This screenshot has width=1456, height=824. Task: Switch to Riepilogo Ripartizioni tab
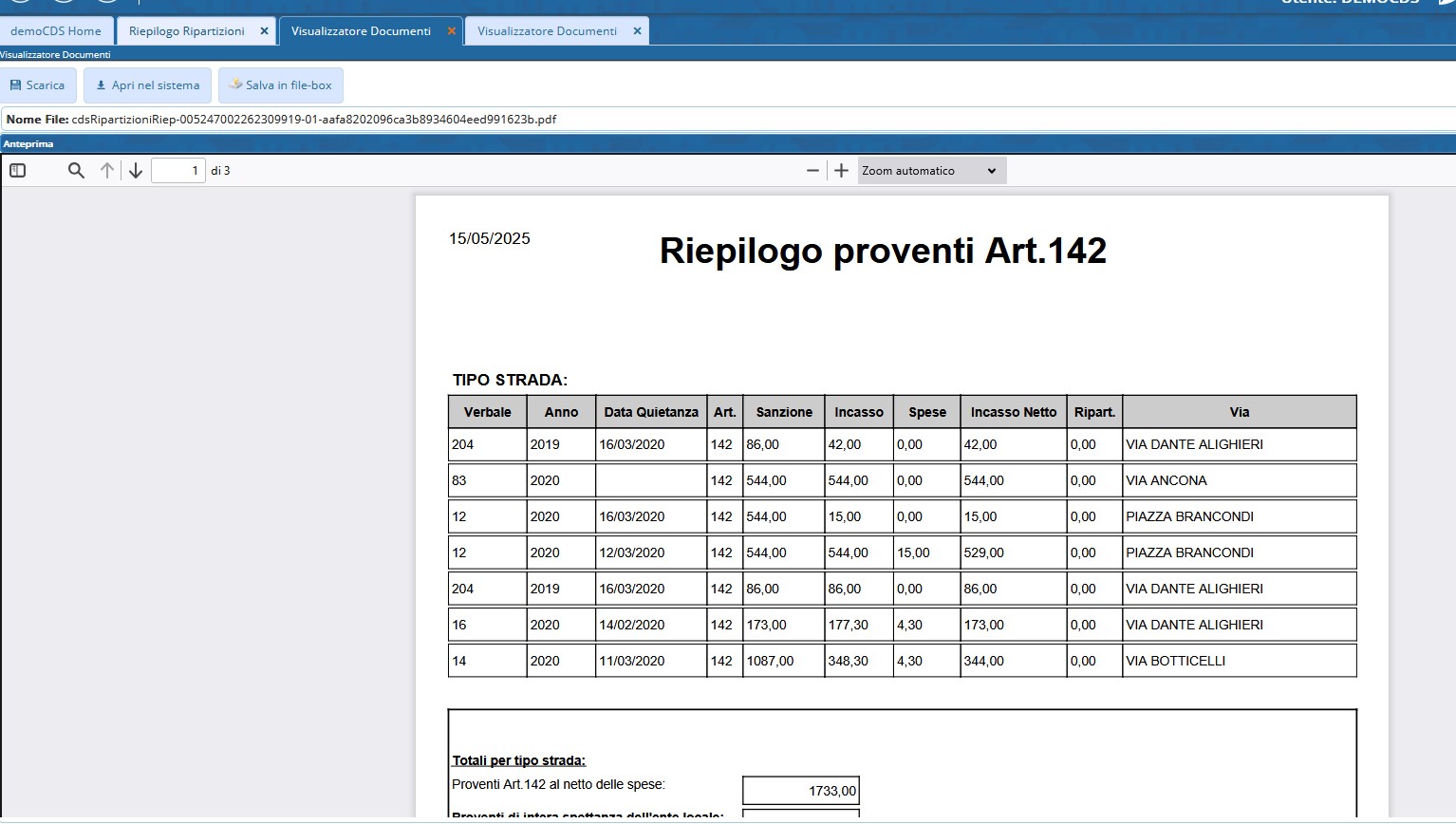tap(186, 31)
